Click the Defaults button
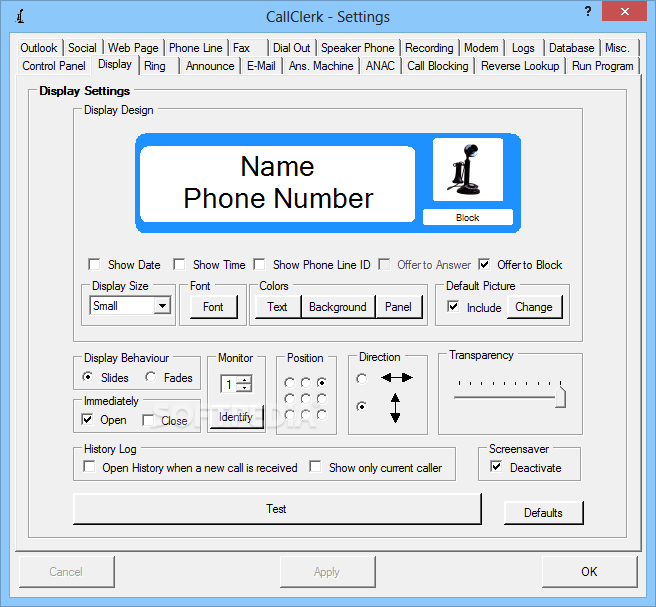Image resolution: width=656 pixels, height=607 pixels. pos(543,513)
